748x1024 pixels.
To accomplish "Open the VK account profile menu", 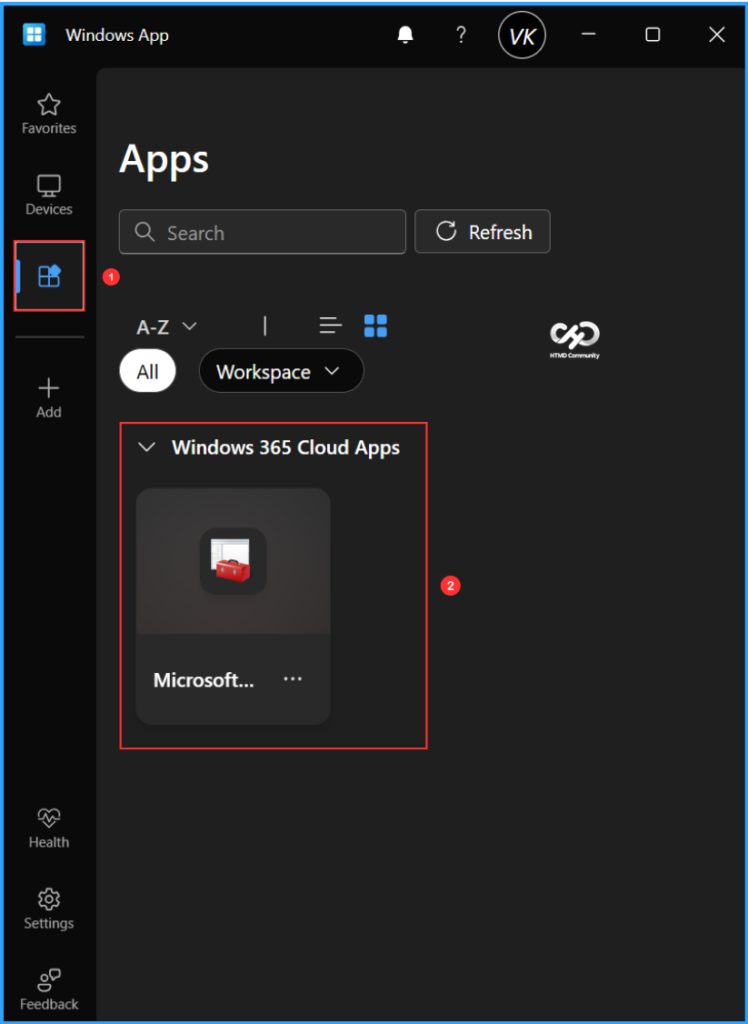I will pos(521,35).
